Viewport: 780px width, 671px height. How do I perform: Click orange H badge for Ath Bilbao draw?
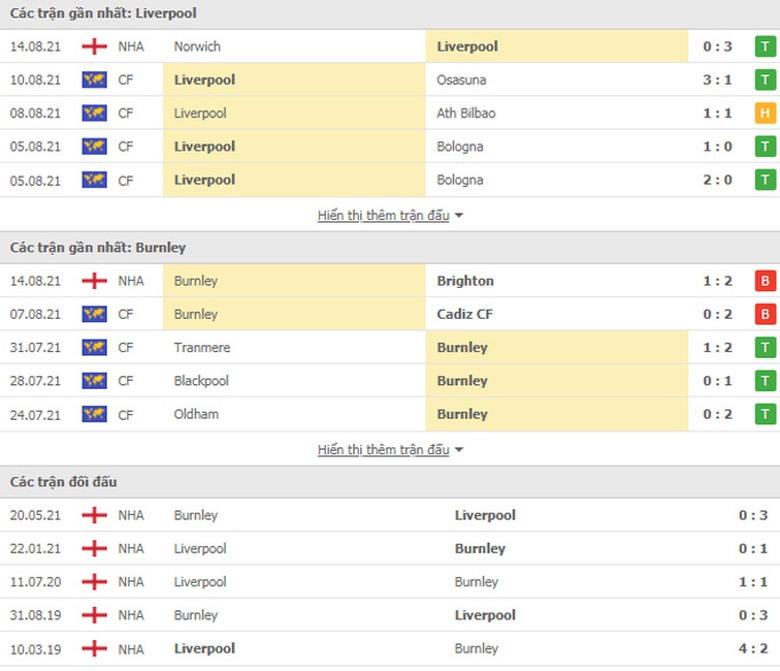(765, 113)
